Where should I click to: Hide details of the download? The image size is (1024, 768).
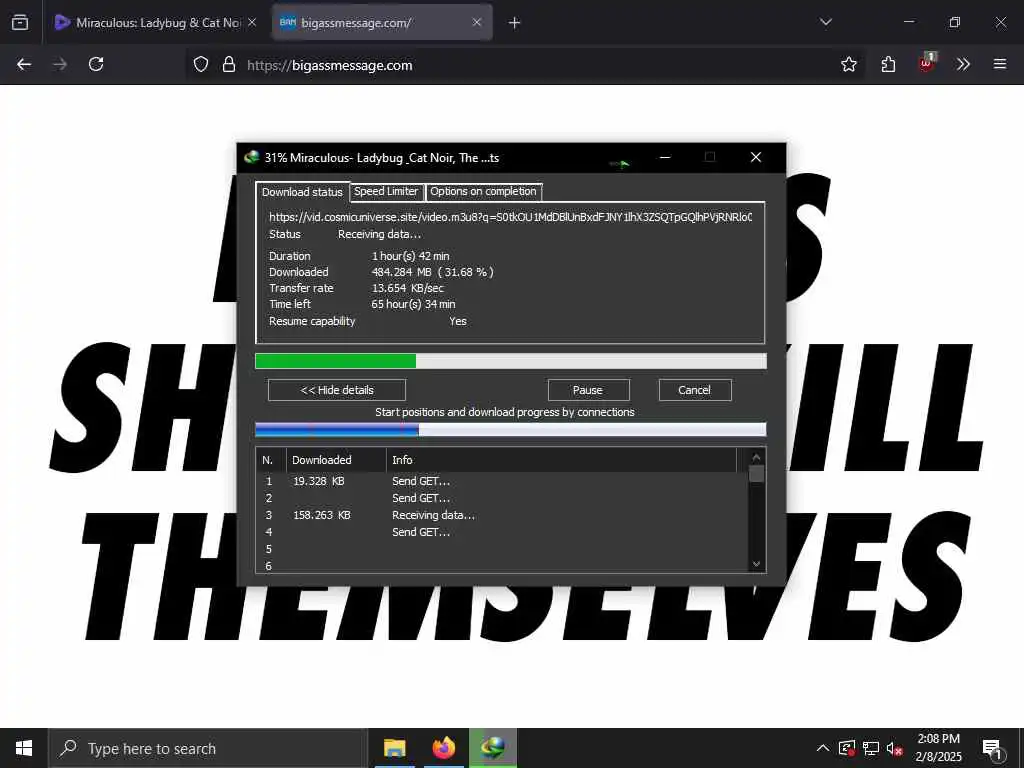337,390
